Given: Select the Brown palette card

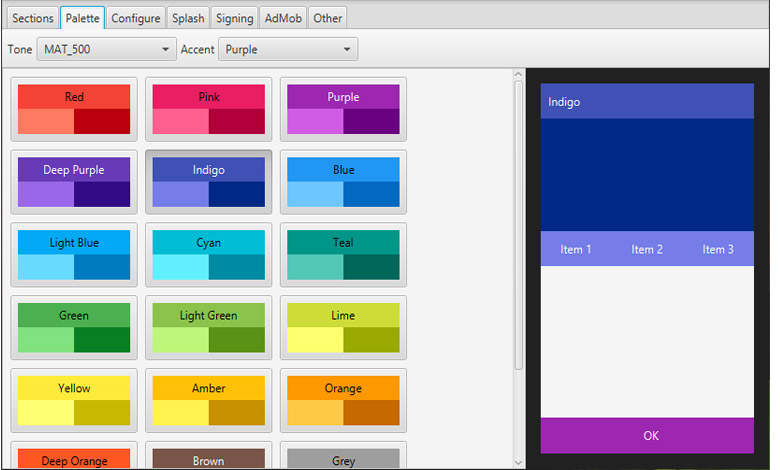Looking at the screenshot, I should click(x=208, y=456).
